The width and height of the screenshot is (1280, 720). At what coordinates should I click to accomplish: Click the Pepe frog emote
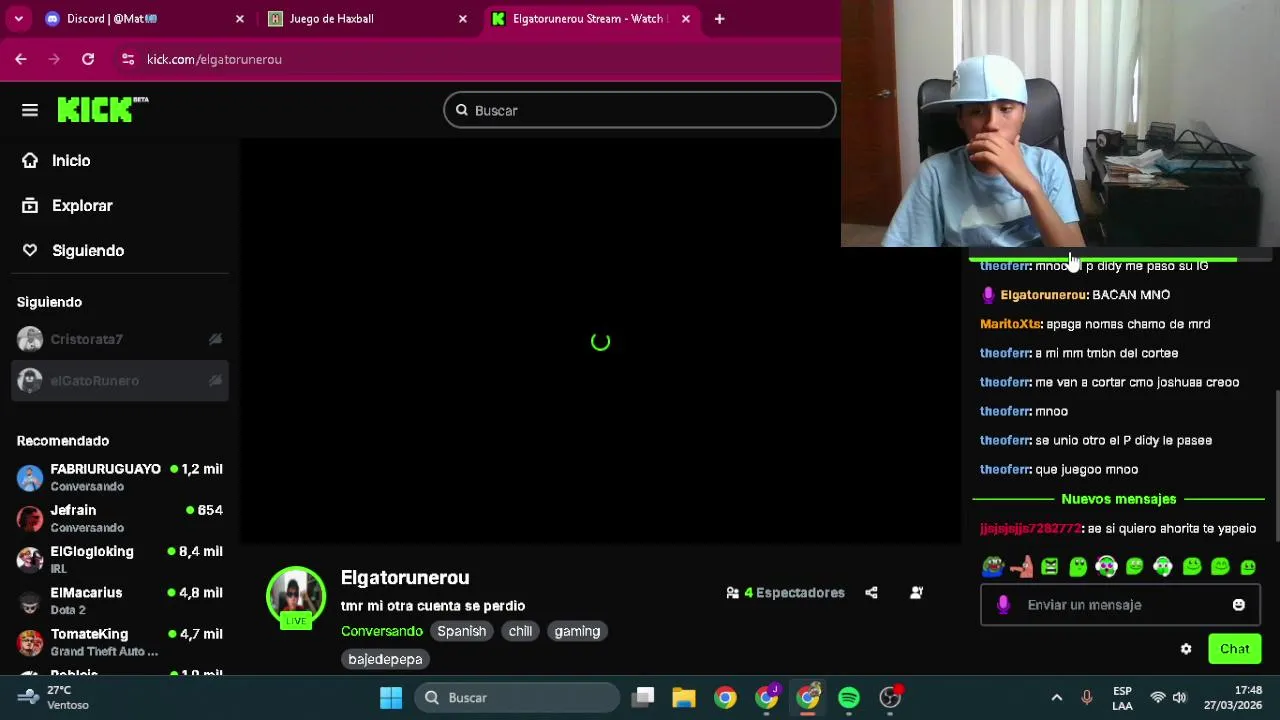992,567
